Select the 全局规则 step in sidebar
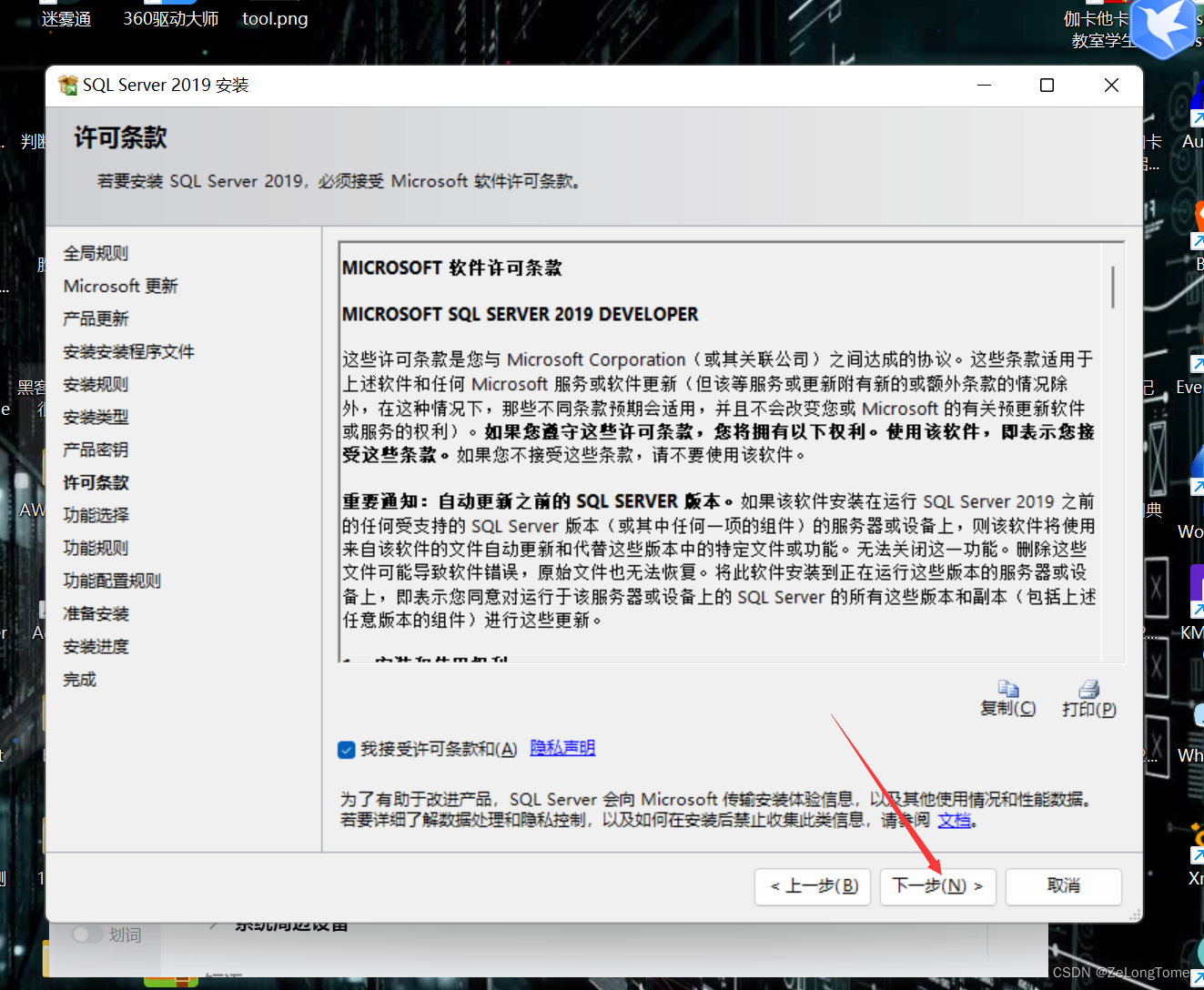 [x=96, y=254]
